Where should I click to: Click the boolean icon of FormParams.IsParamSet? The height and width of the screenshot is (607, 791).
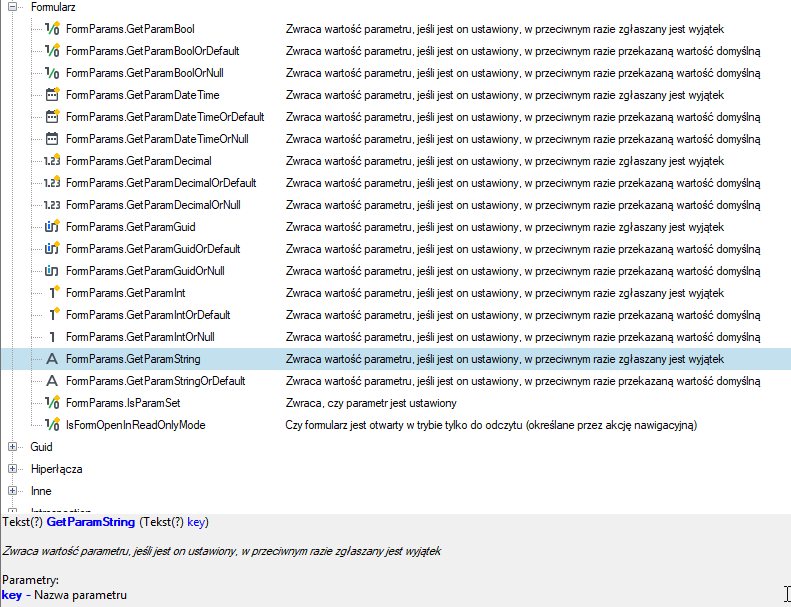[52, 403]
